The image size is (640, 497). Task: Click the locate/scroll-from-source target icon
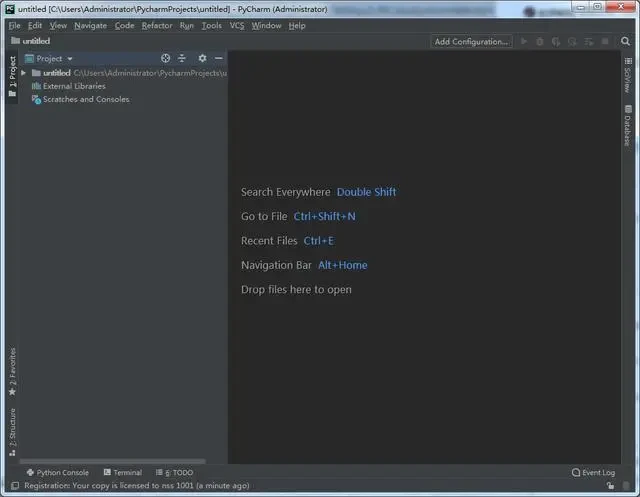(166, 59)
